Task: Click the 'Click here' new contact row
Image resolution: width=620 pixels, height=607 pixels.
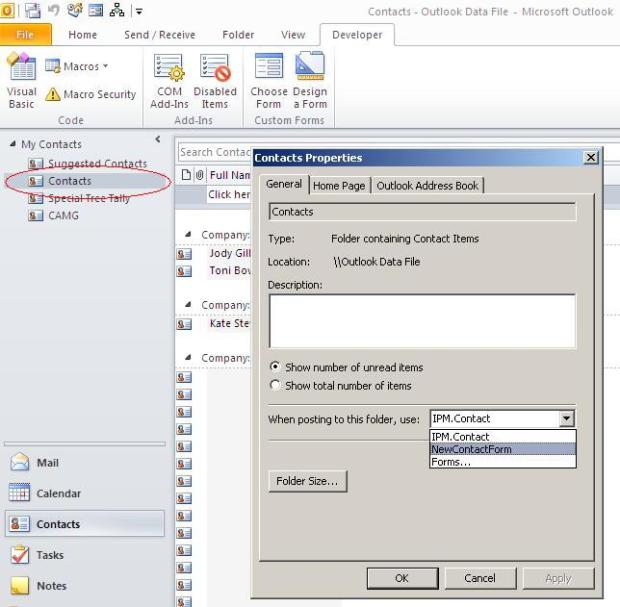Action: point(229,195)
